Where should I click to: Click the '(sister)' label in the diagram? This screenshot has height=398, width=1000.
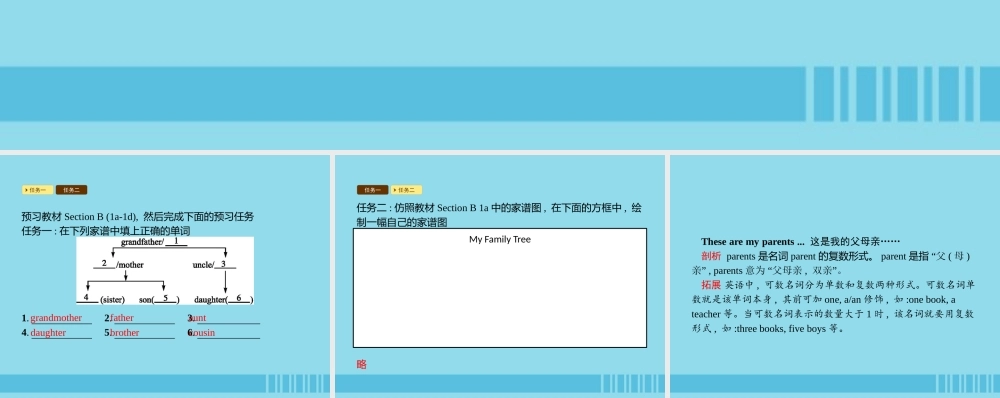(112, 300)
